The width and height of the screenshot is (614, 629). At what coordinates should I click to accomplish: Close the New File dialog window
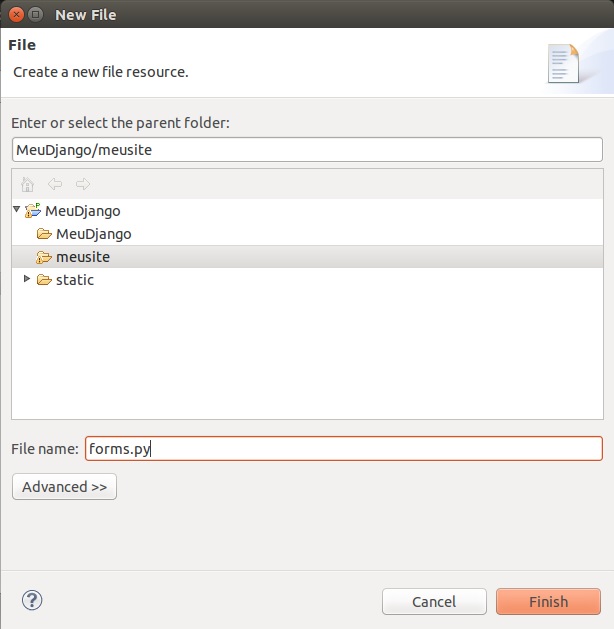[x=14, y=14]
